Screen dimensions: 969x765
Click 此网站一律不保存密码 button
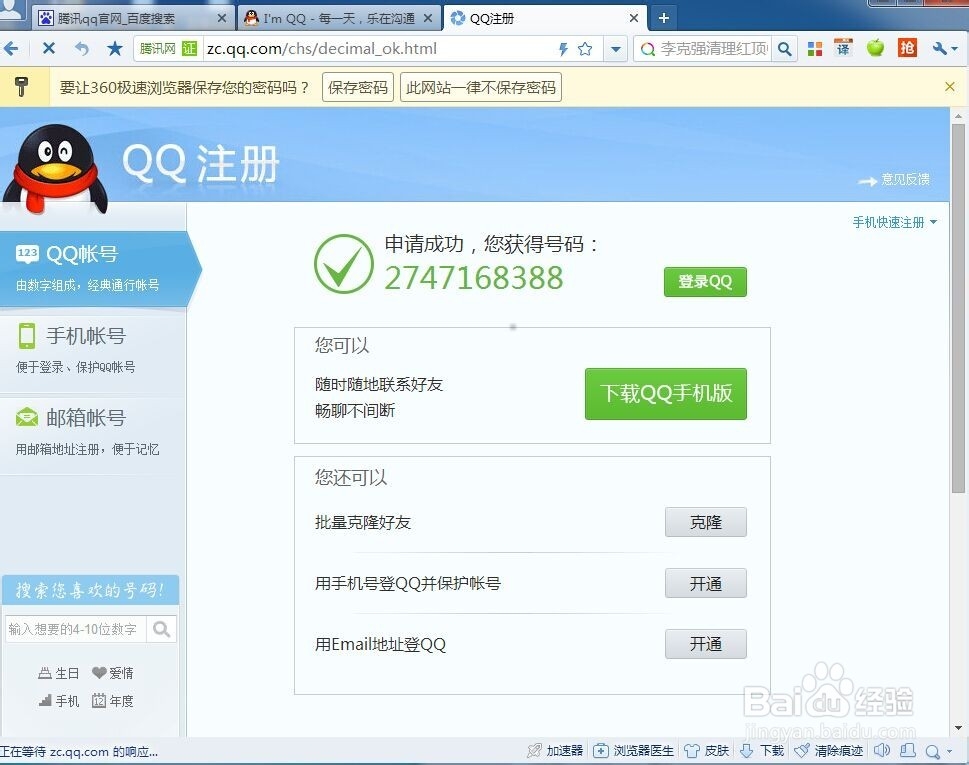481,87
